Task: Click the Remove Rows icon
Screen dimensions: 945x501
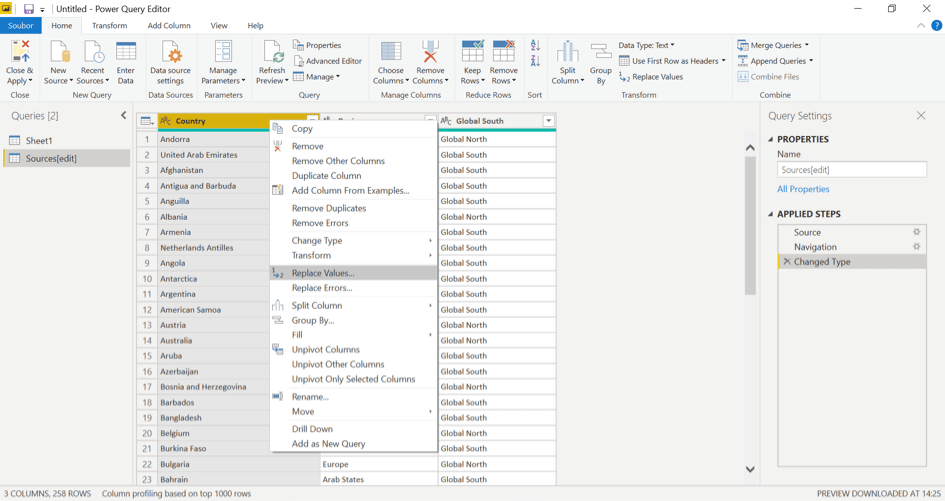Action: point(503,52)
